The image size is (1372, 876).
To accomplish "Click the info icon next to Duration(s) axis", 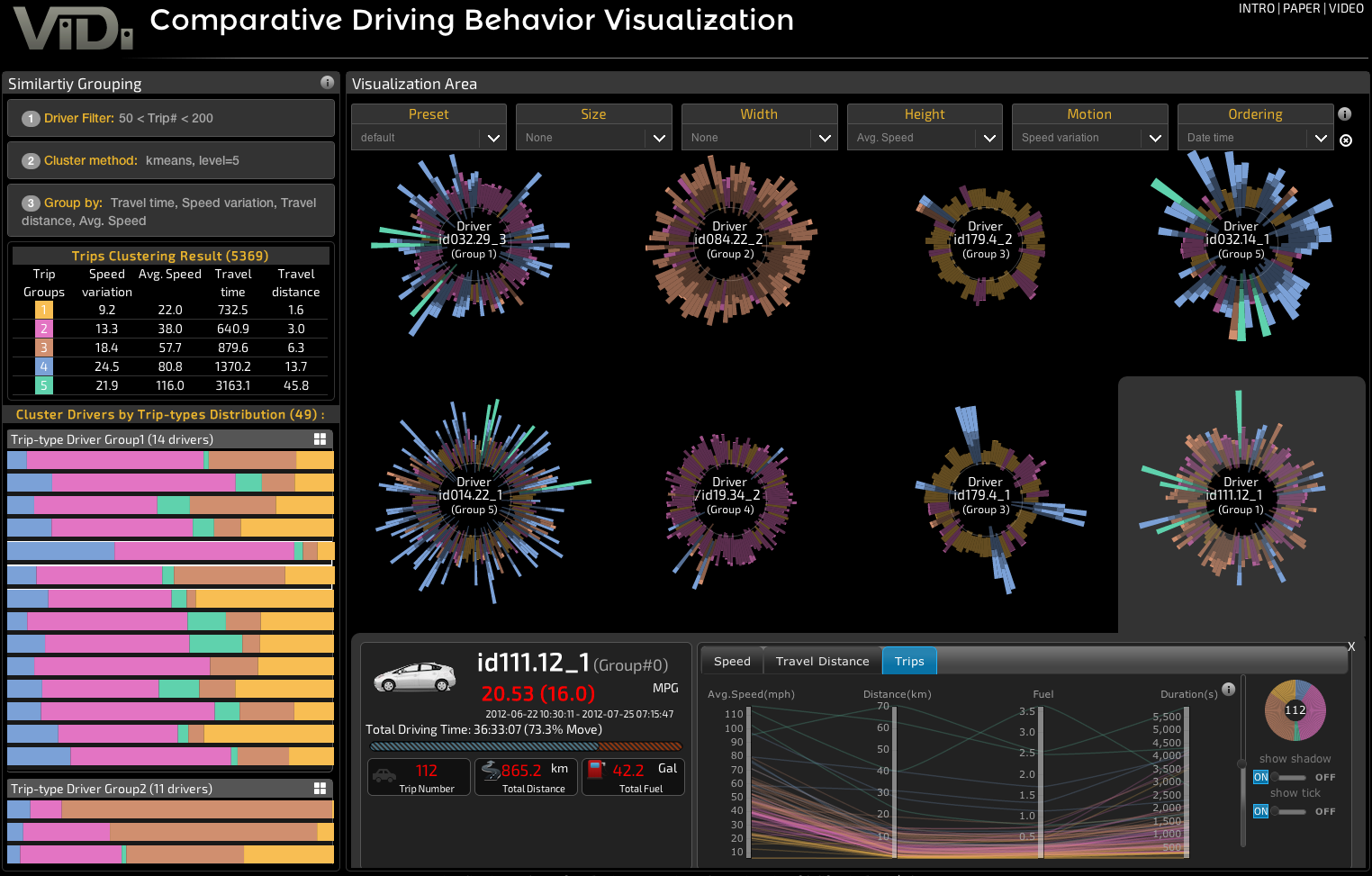I will 1229,690.
